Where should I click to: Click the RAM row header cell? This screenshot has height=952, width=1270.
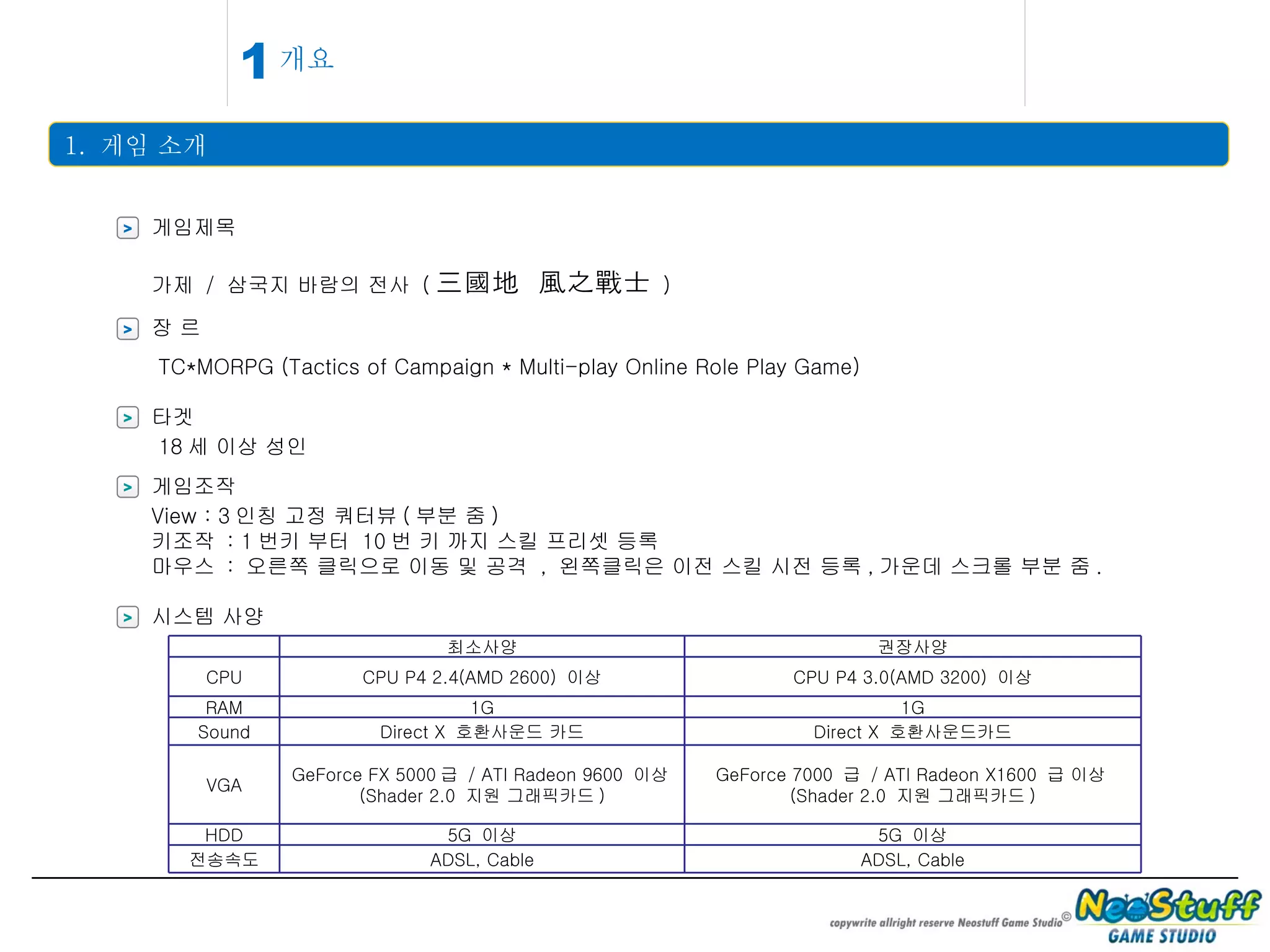224,707
